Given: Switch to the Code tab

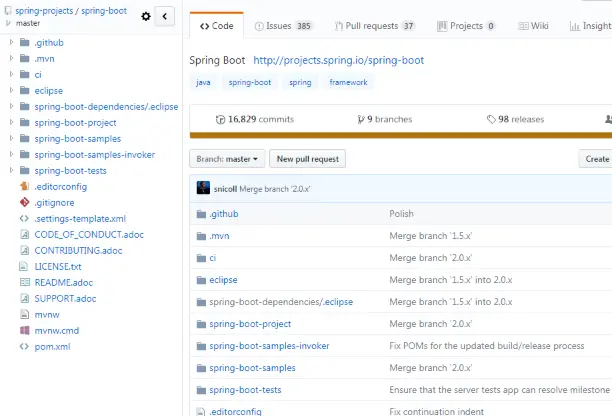Looking at the screenshot, I should coord(217,26).
